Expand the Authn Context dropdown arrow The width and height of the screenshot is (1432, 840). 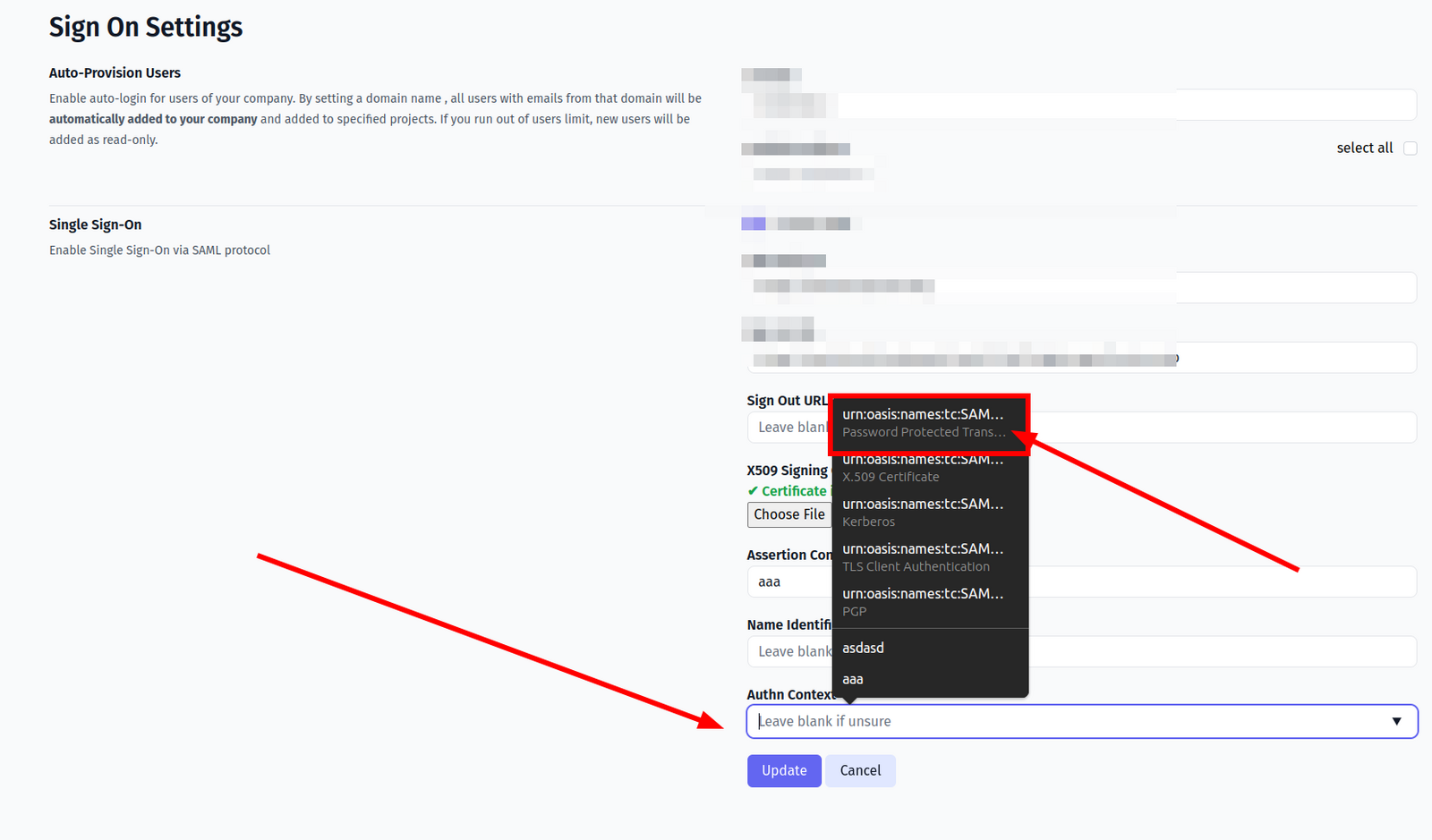[x=1396, y=721]
